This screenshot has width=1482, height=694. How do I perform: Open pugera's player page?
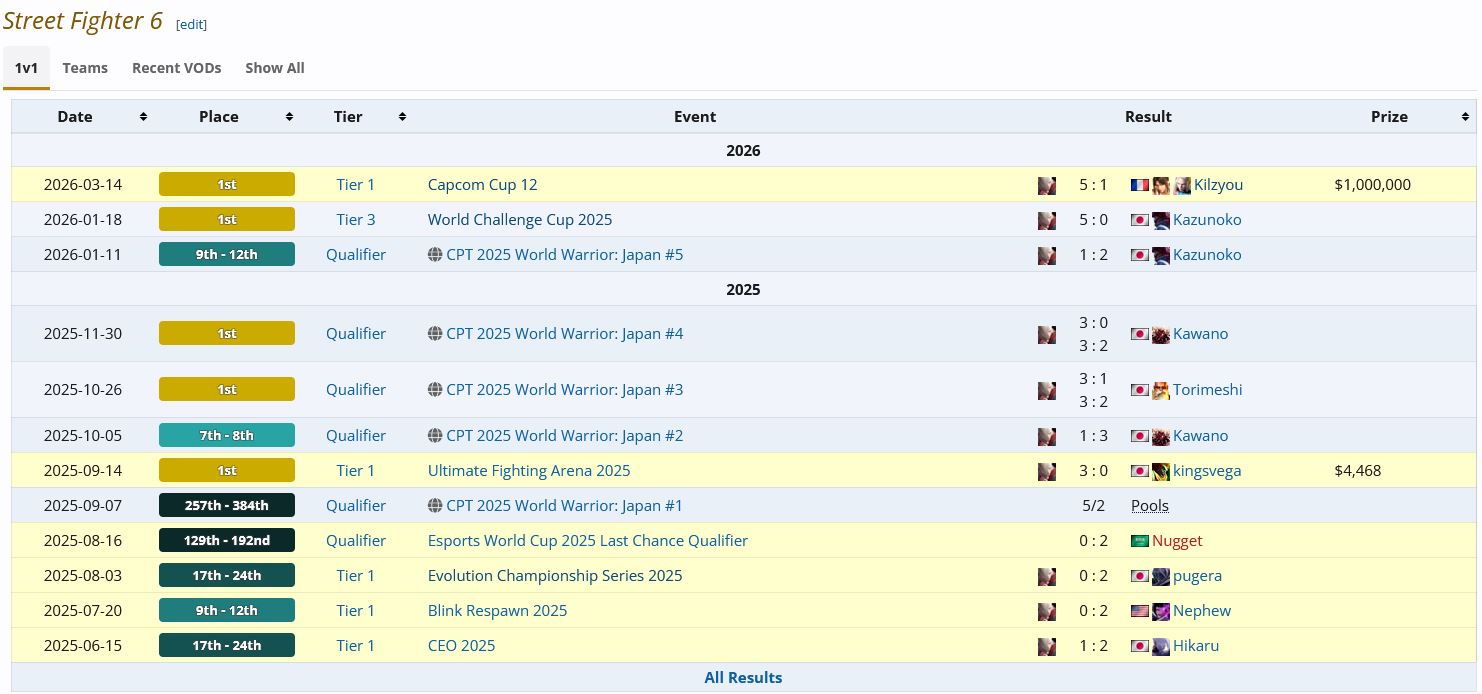click(x=1197, y=576)
